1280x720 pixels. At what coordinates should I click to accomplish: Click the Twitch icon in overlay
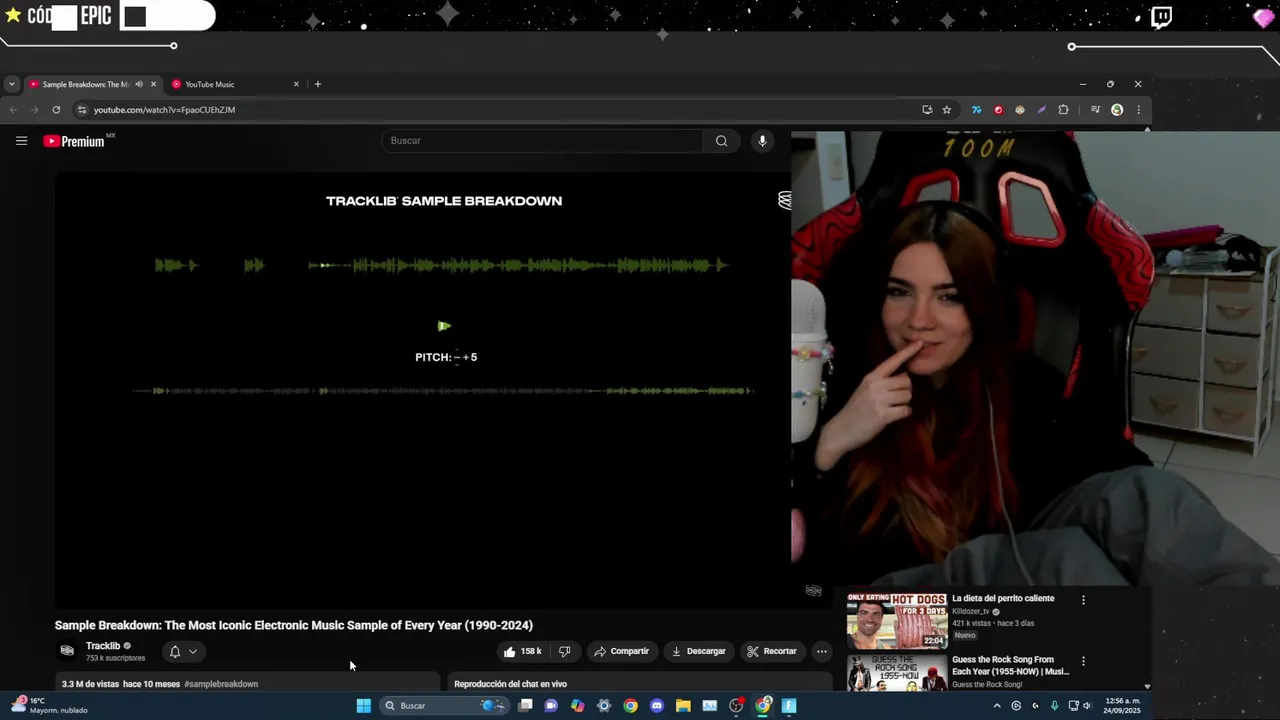coord(1161,17)
